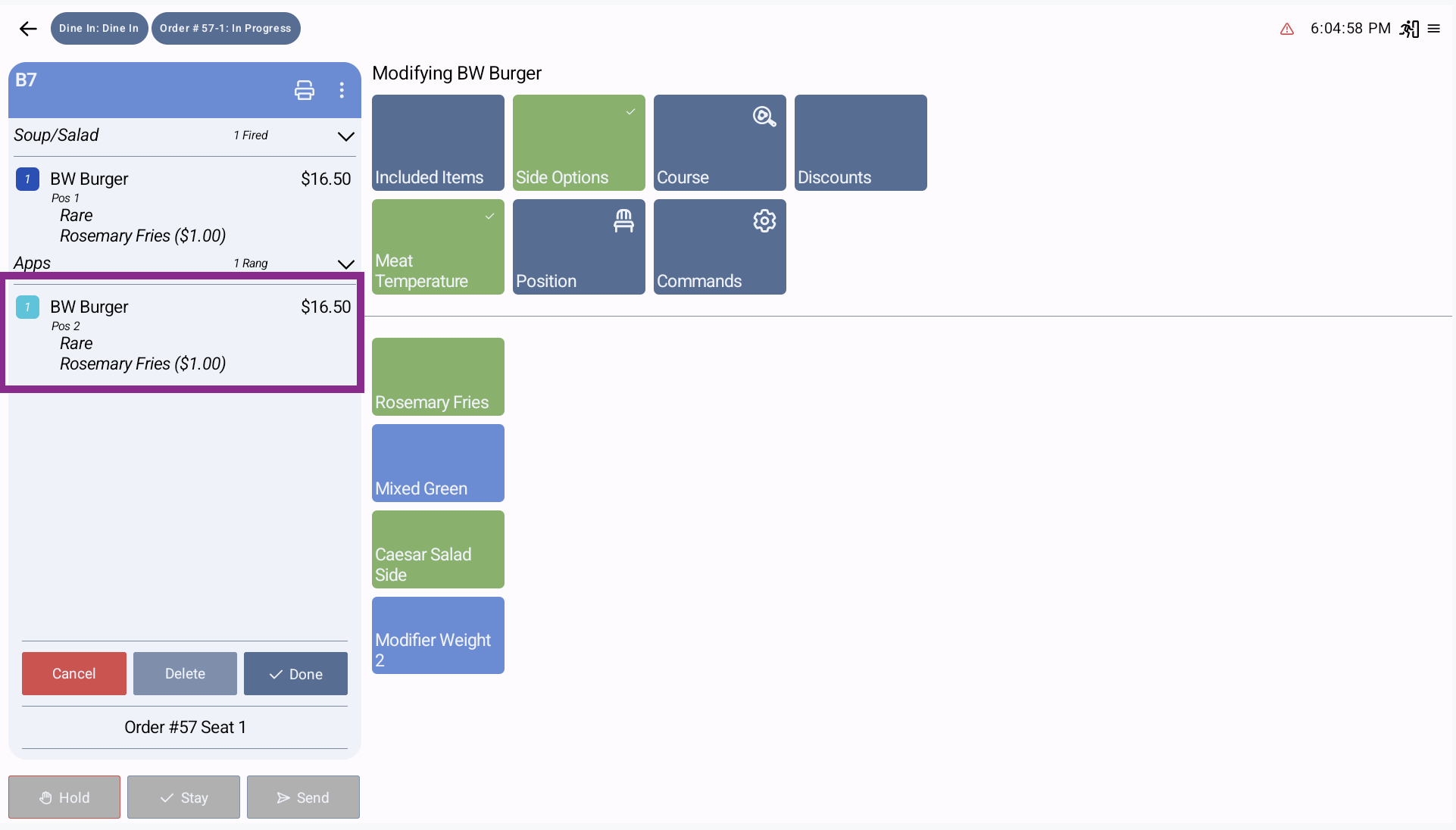
Task: Select the Pos 1 BW Burger item
Action: click(x=182, y=206)
